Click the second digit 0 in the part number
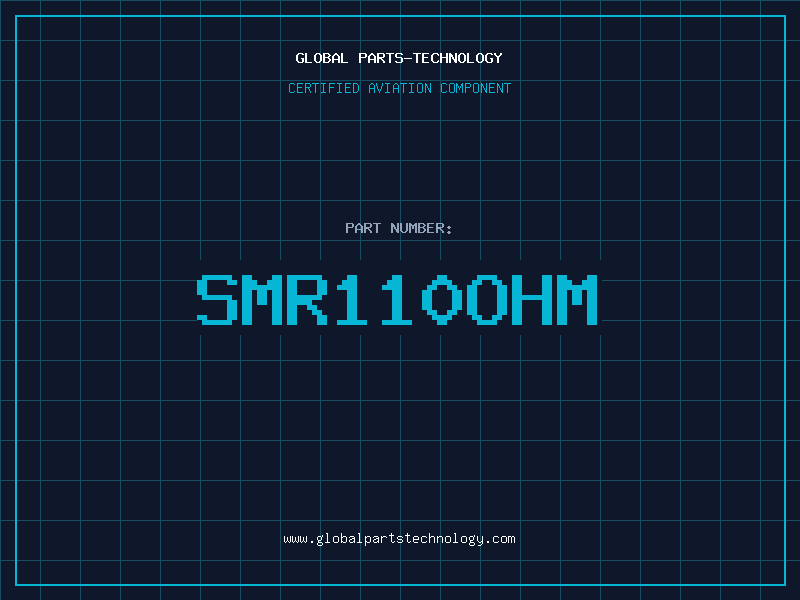Viewport: 800px width, 600px height. (487, 300)
